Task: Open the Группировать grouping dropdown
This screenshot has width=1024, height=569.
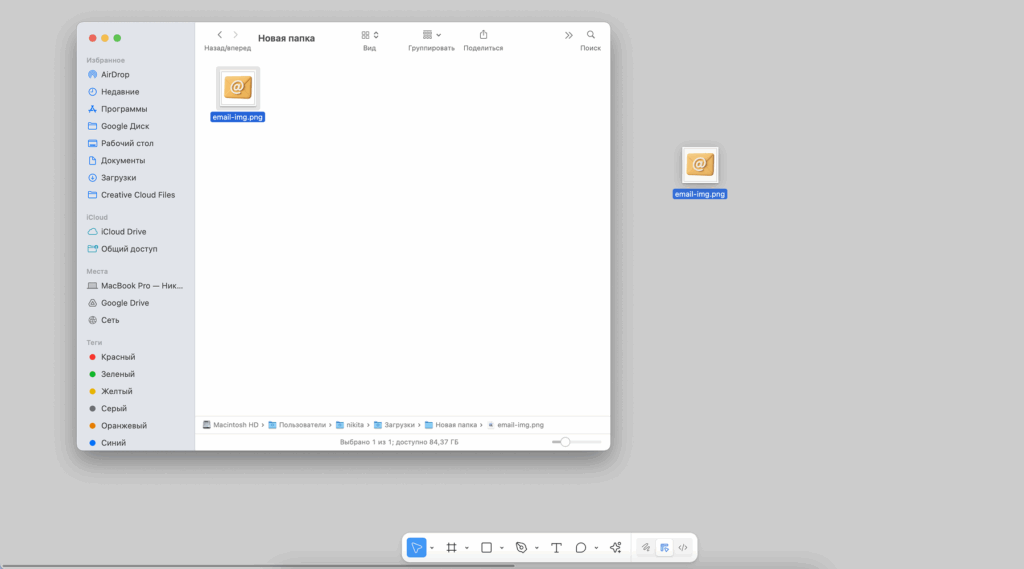Action: pyautogui.click(x=432, y=35)
